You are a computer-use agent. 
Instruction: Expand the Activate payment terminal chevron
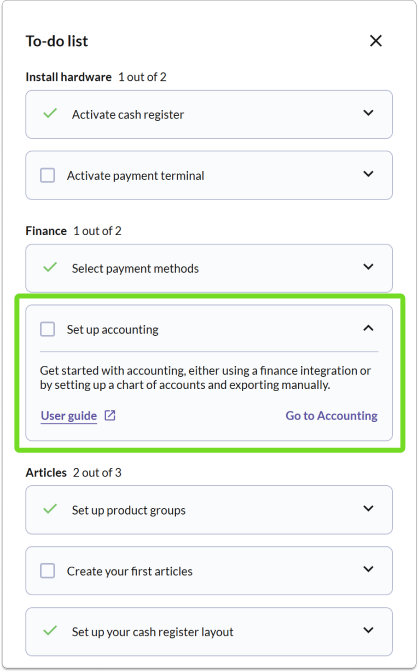[368, 174]
